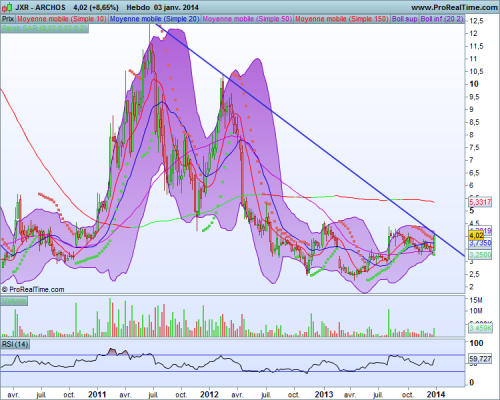Click Moyenne mobile (Simple 150) label
500x400 pixels.
point(342,19)
